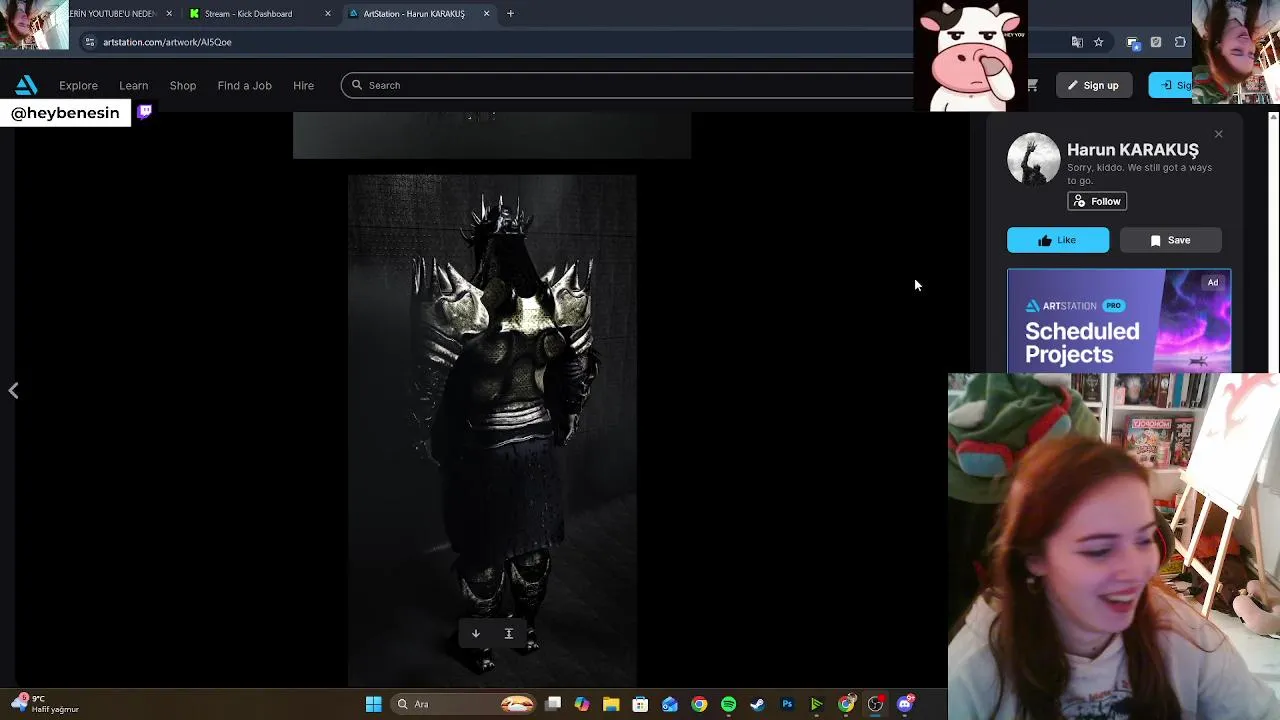
Task: Click the scroll down arrow on artwork
Action: [x=476, y=633]
